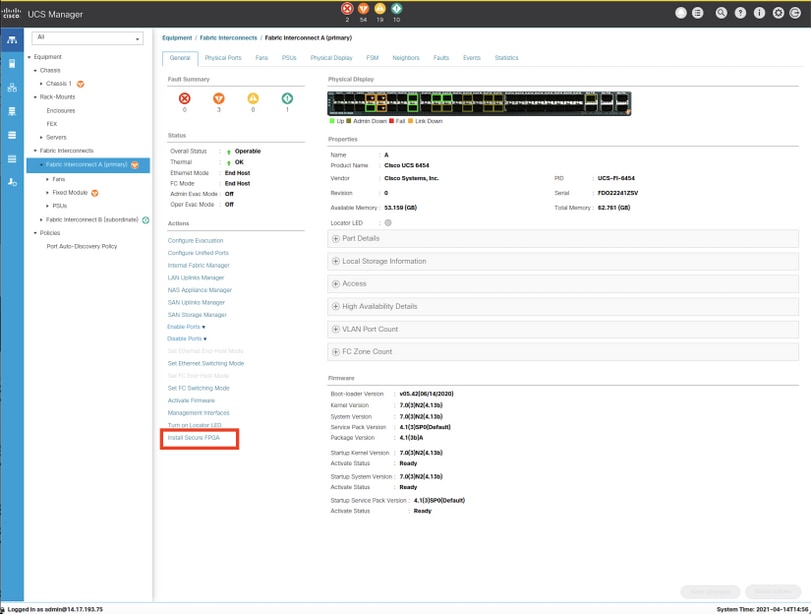The width and height of the screenshot is (811, 614).
Task: Click the fabric interconnect physical display image
Action: click(x=479, y=103)
